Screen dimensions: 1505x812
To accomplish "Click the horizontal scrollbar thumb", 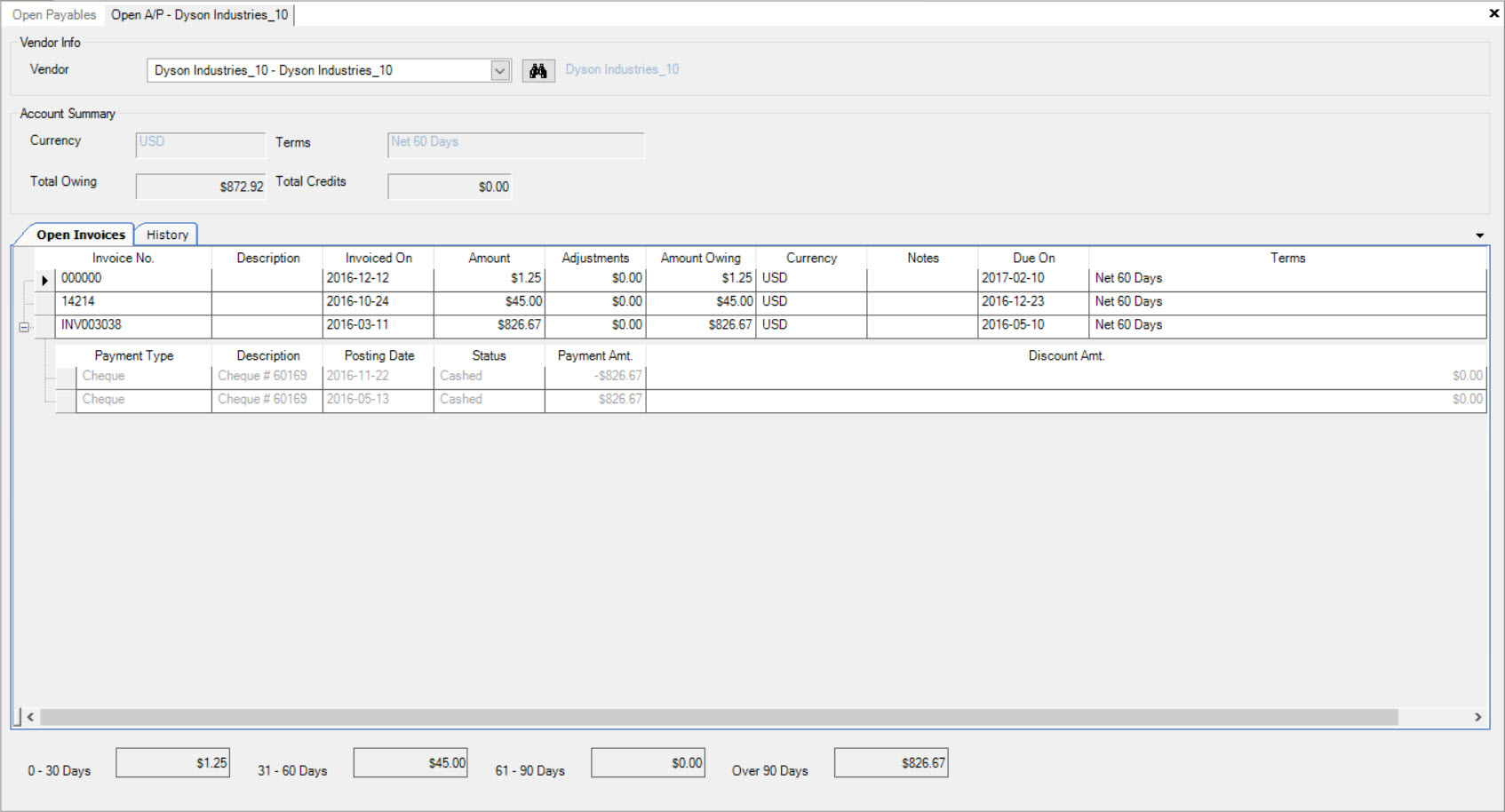I will (x=719, y=717).
